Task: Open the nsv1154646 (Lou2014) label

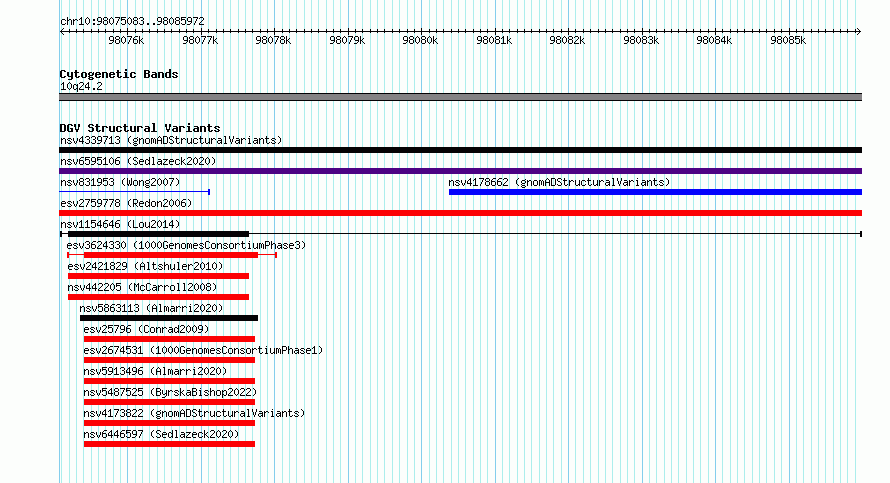Action: coord(120,224)
